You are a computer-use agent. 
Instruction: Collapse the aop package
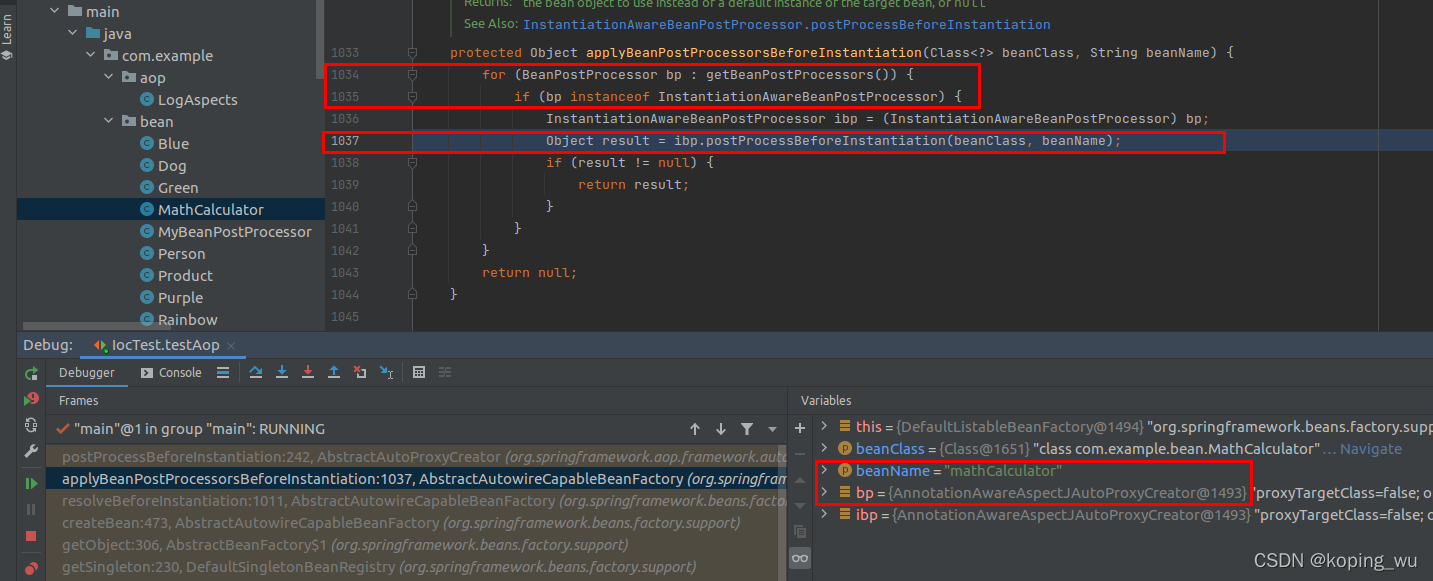109,78
